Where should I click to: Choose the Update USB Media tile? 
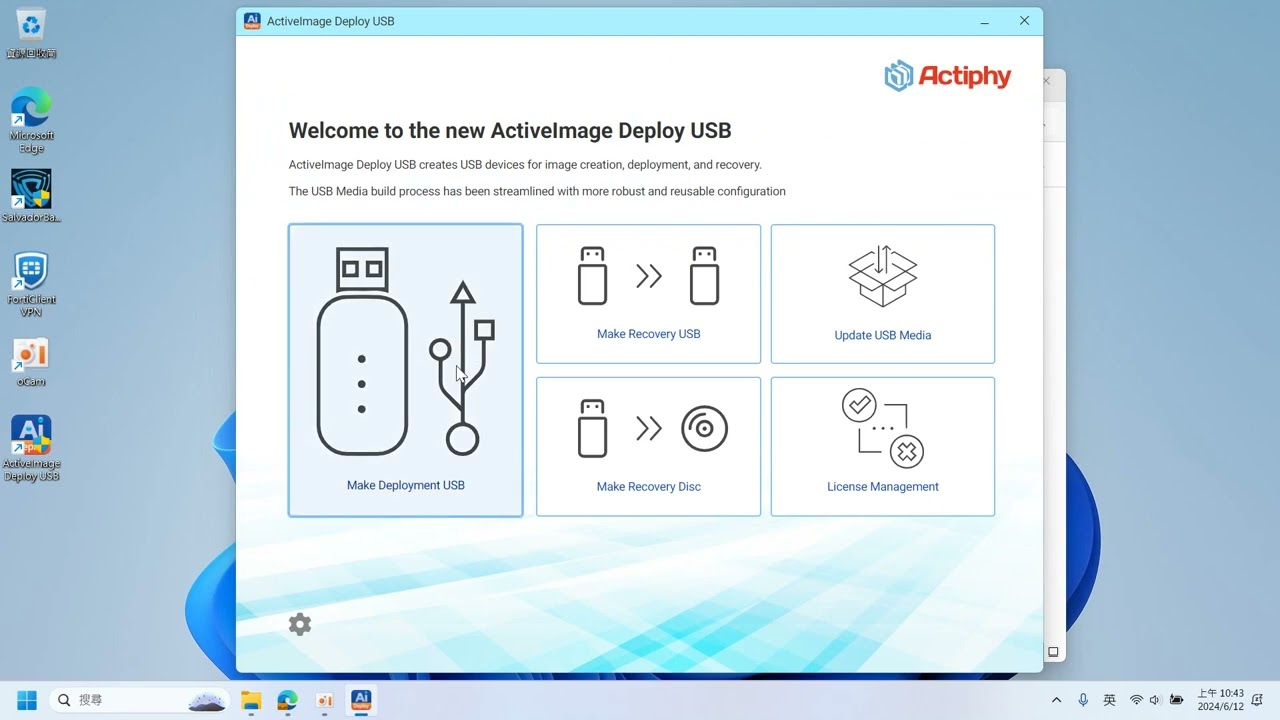(883, 294)
